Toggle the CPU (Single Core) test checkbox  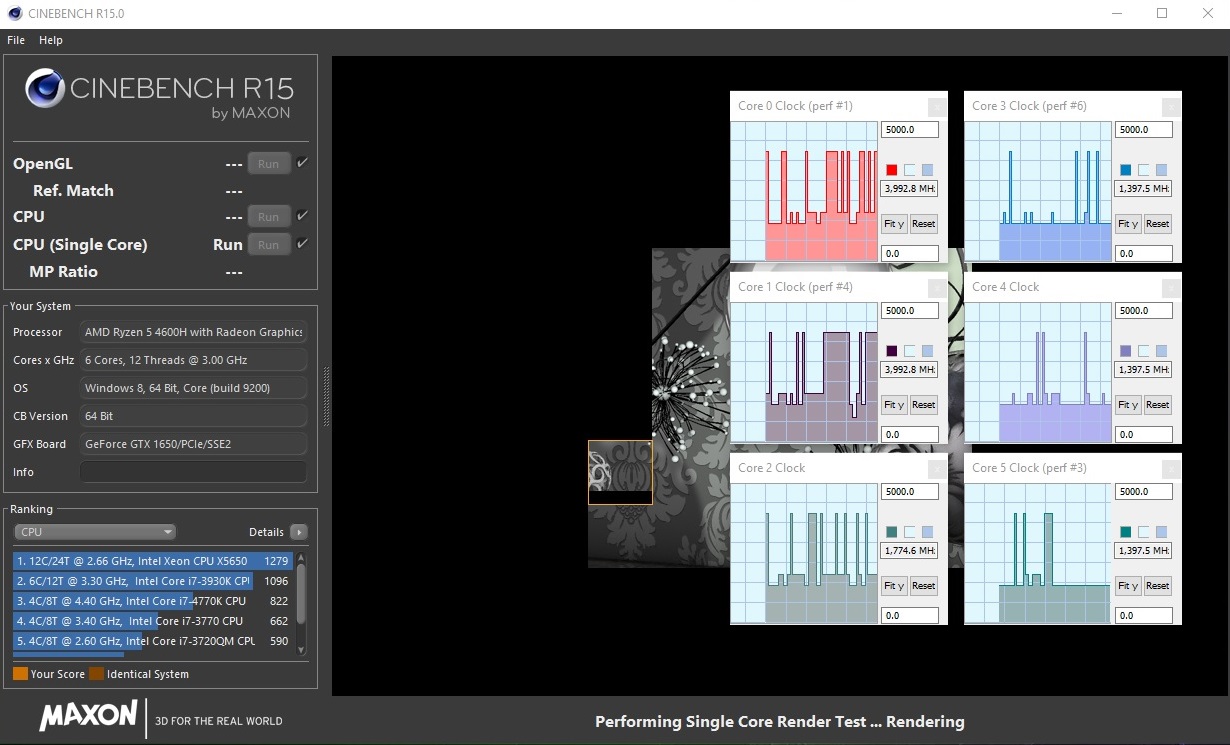[302, 244]
